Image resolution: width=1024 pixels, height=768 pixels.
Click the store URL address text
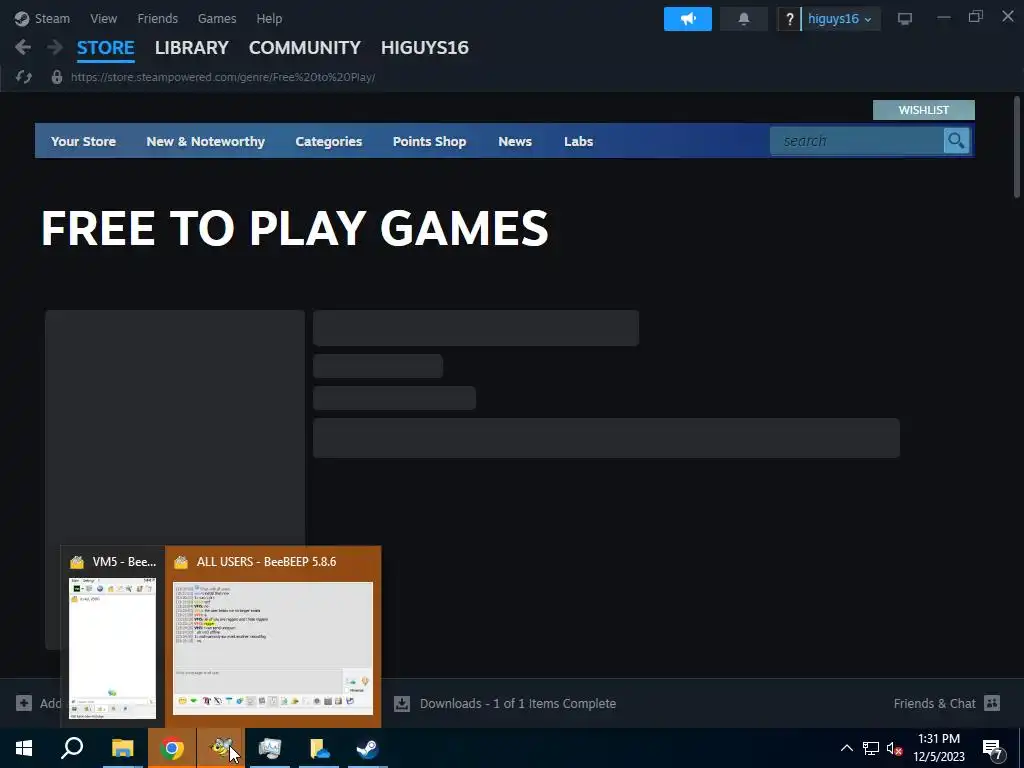(x=223, y=77)
